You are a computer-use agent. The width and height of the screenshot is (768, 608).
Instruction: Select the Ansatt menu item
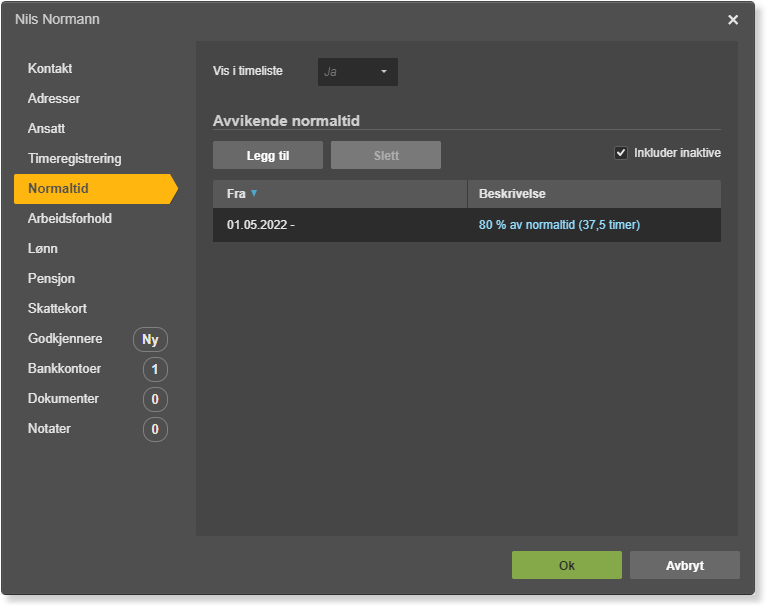tap(47, 128)
